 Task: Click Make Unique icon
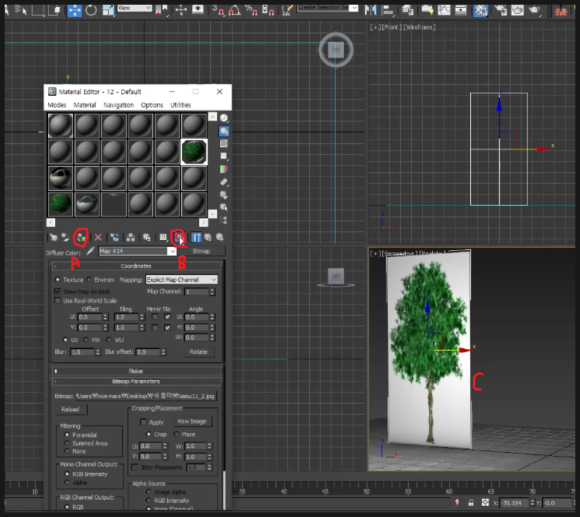tap(131, 237)
